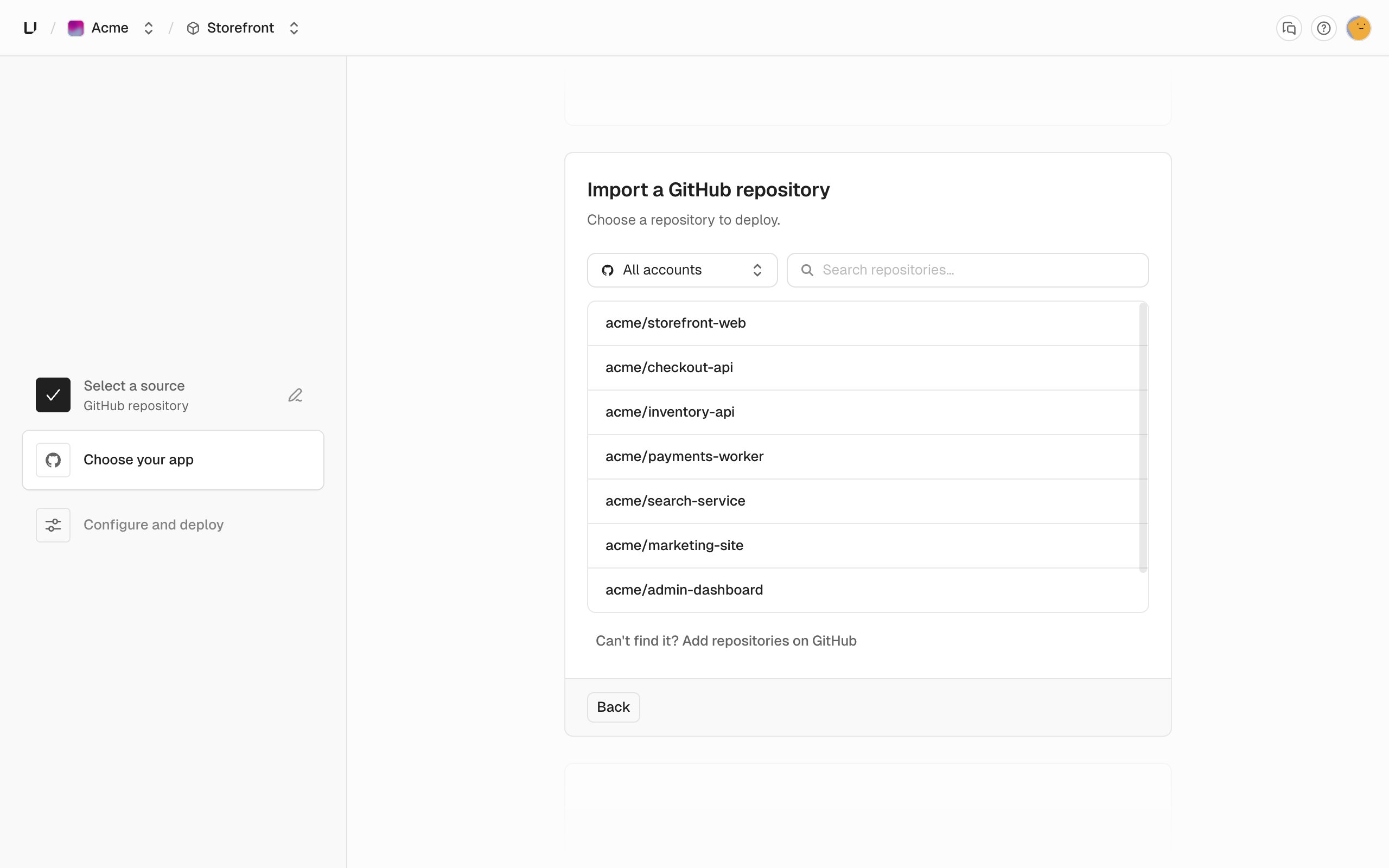Click the sliders icon for Configure and deploy
This screenshot has width=1389, height=868.
pos(53,525)
